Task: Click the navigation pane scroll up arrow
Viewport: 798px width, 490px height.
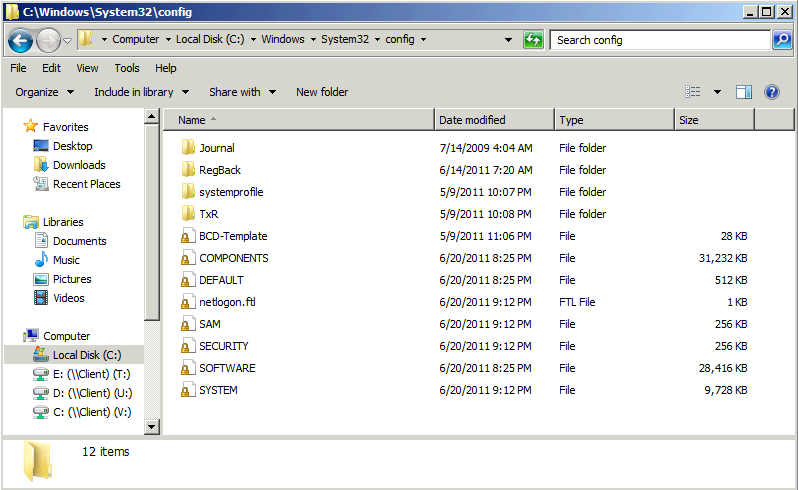Action: 152,117
